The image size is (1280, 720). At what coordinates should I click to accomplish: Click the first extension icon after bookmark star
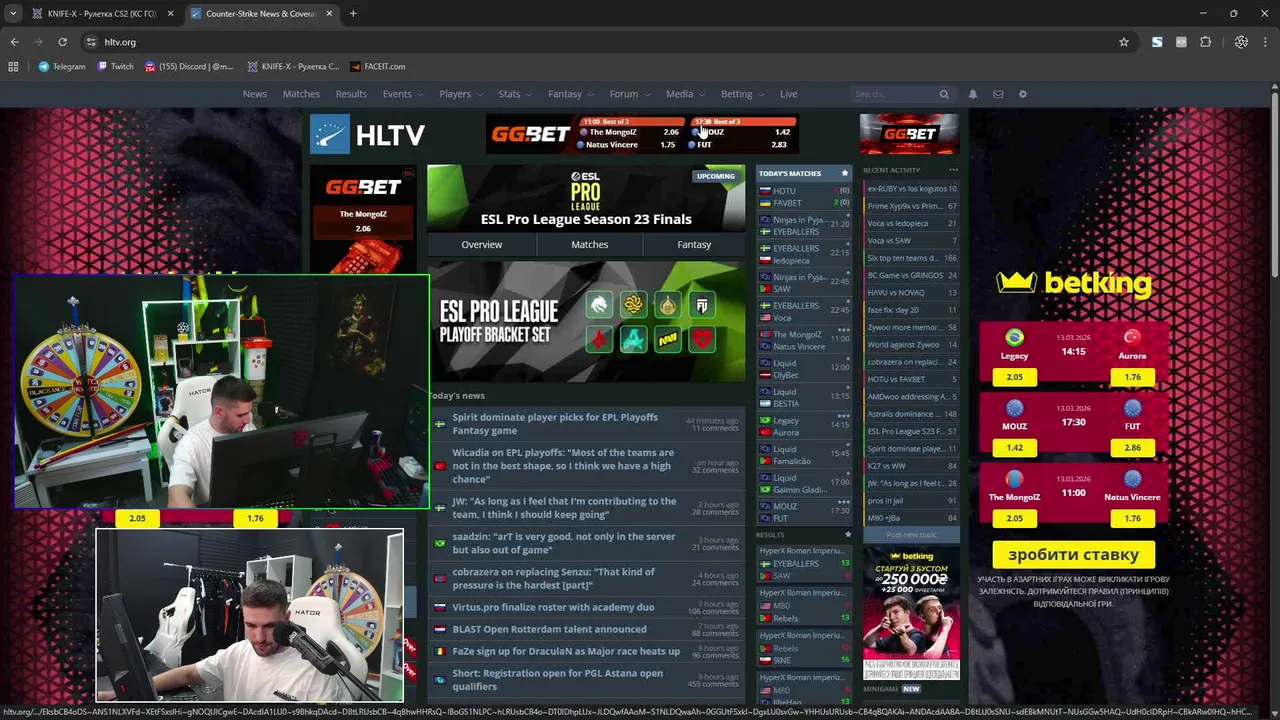[x=1157, y=42]
